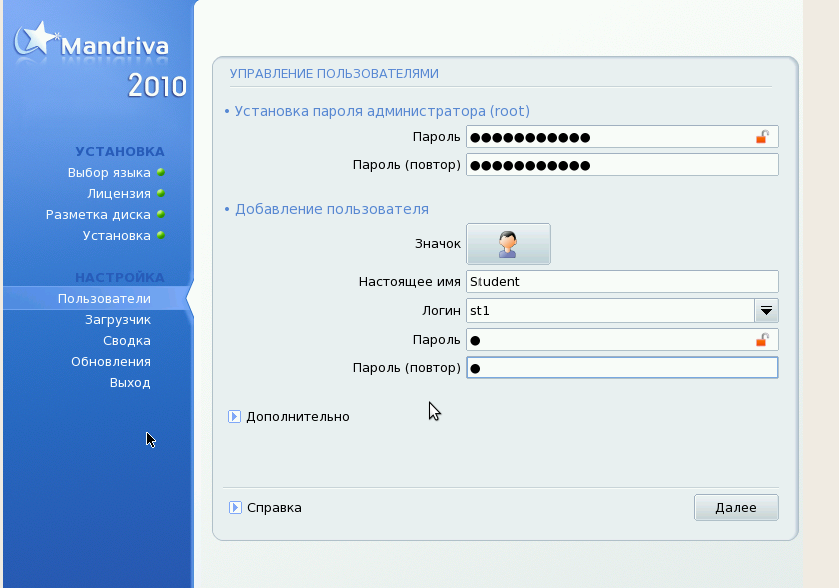839x588 pixels.
Task: Click the НАСТРОЙКА sidebar heading
Action: [x=120, y=277]
